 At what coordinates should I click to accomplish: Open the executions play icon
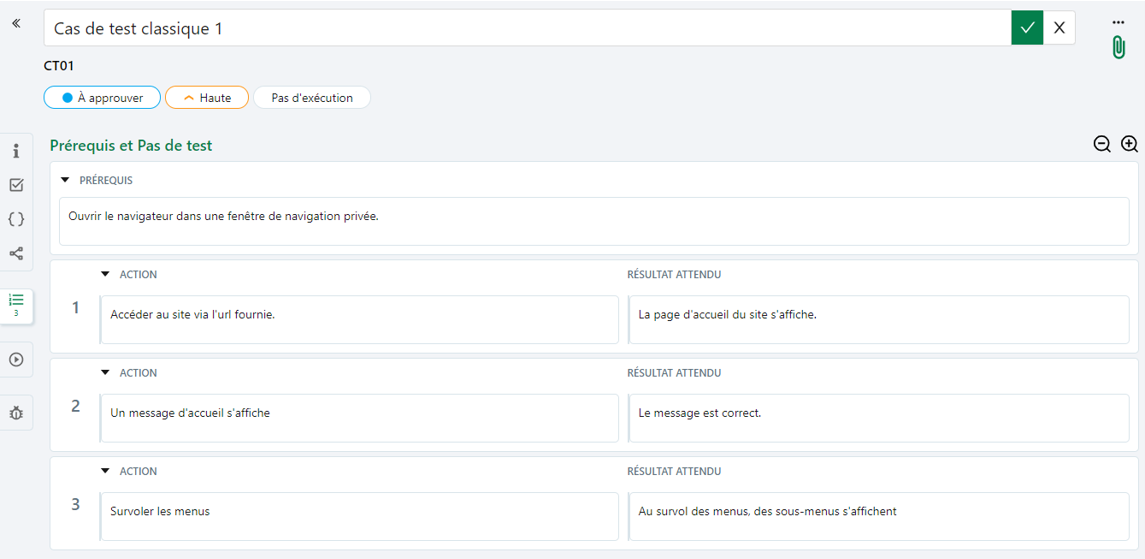(16, 359)
